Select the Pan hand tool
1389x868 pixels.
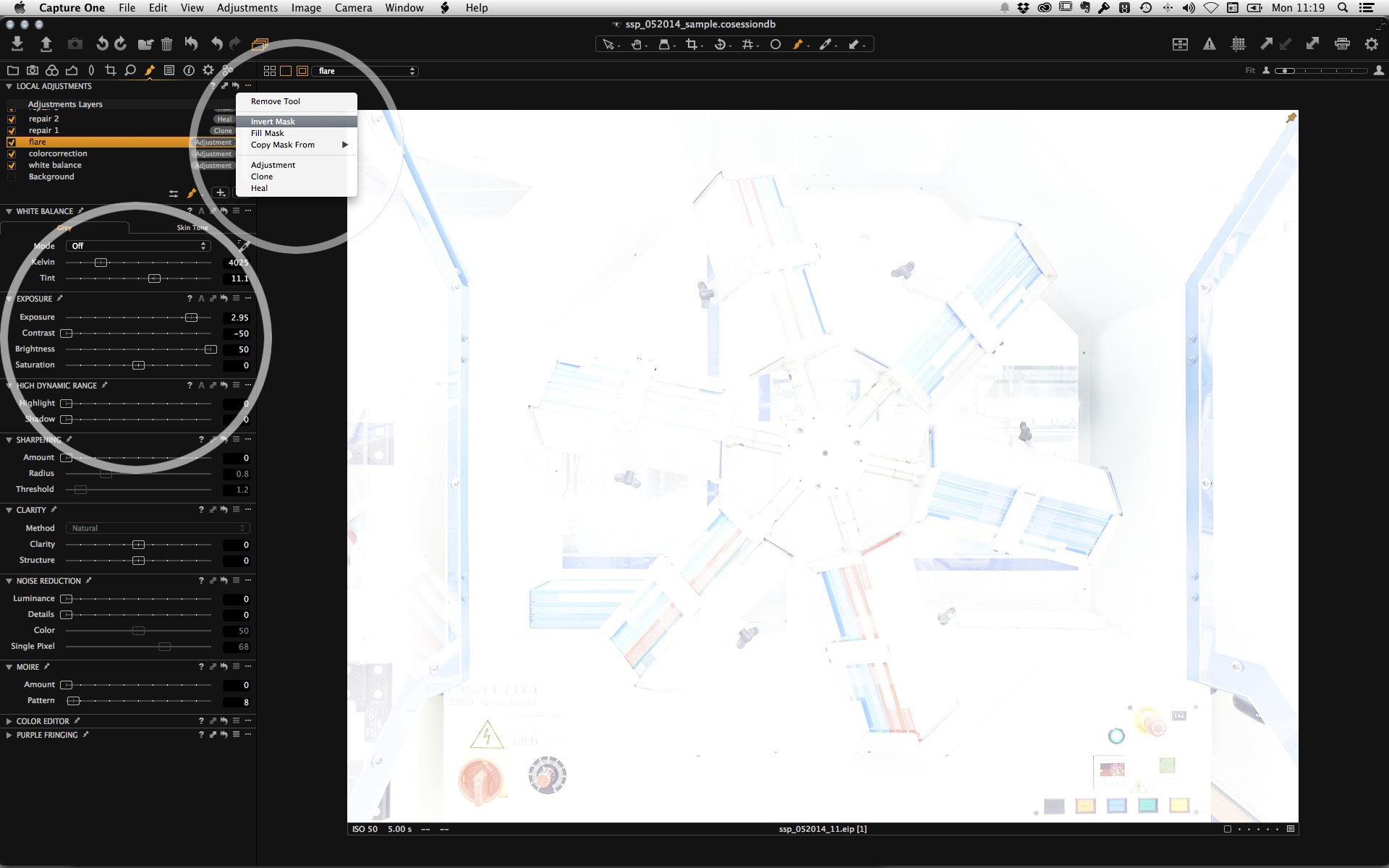click(x=637, y=45)
